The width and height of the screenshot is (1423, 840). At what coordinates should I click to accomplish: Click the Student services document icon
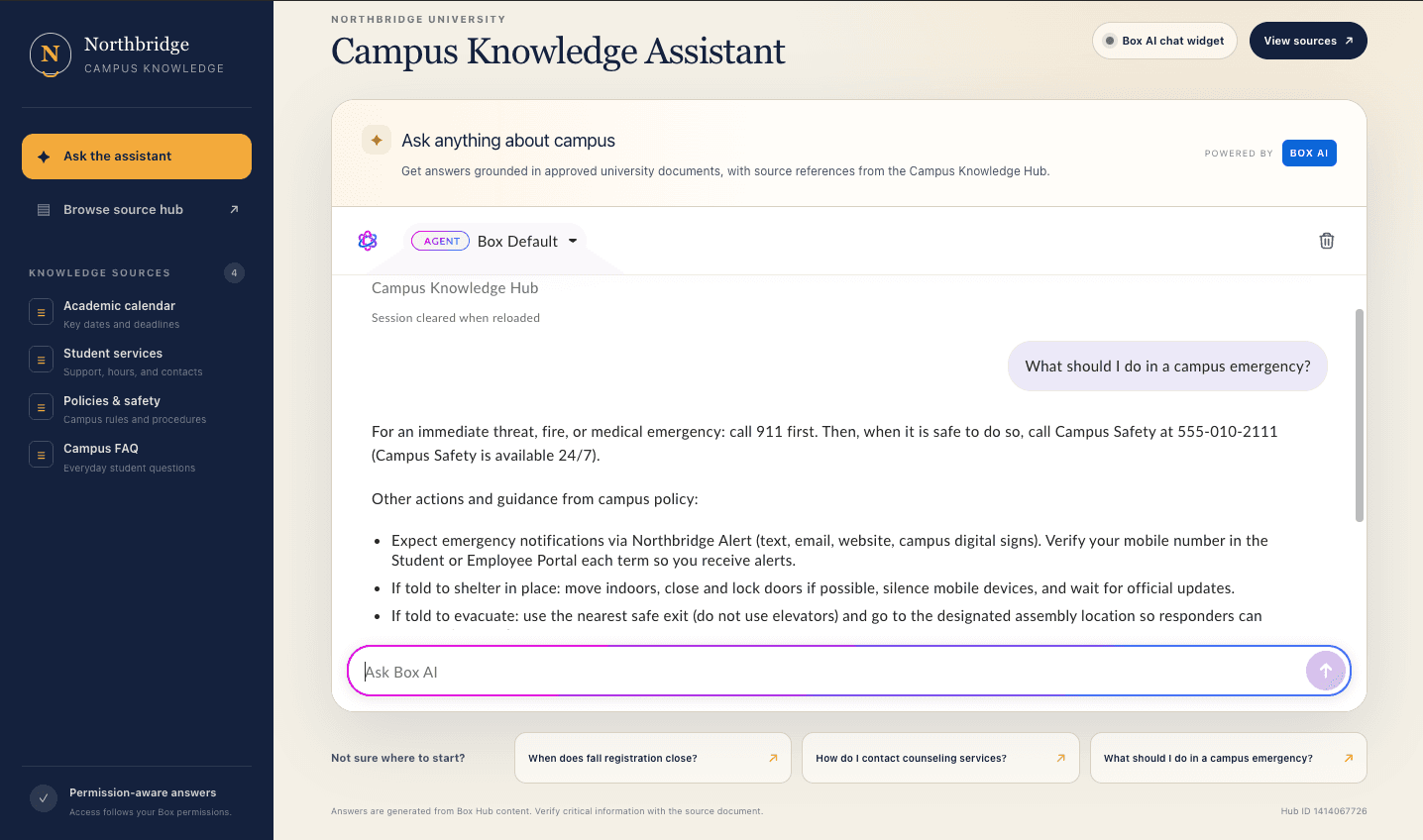tap(41, 361)
